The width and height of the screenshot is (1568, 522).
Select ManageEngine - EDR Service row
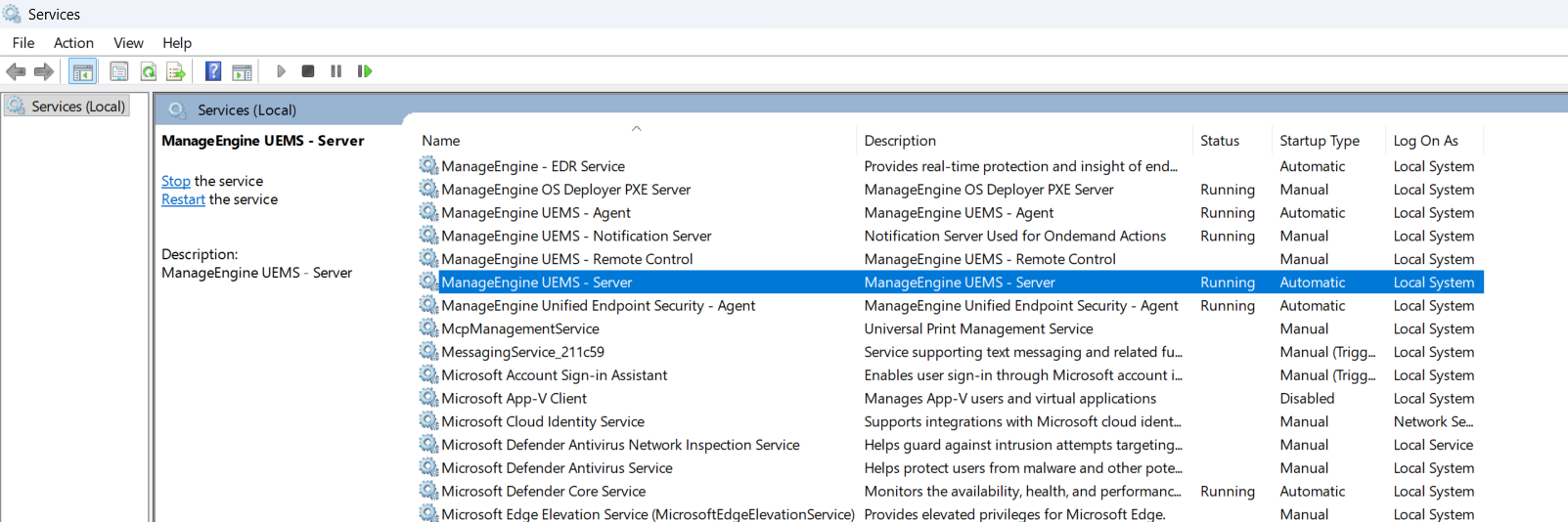[x=950, y=166]
